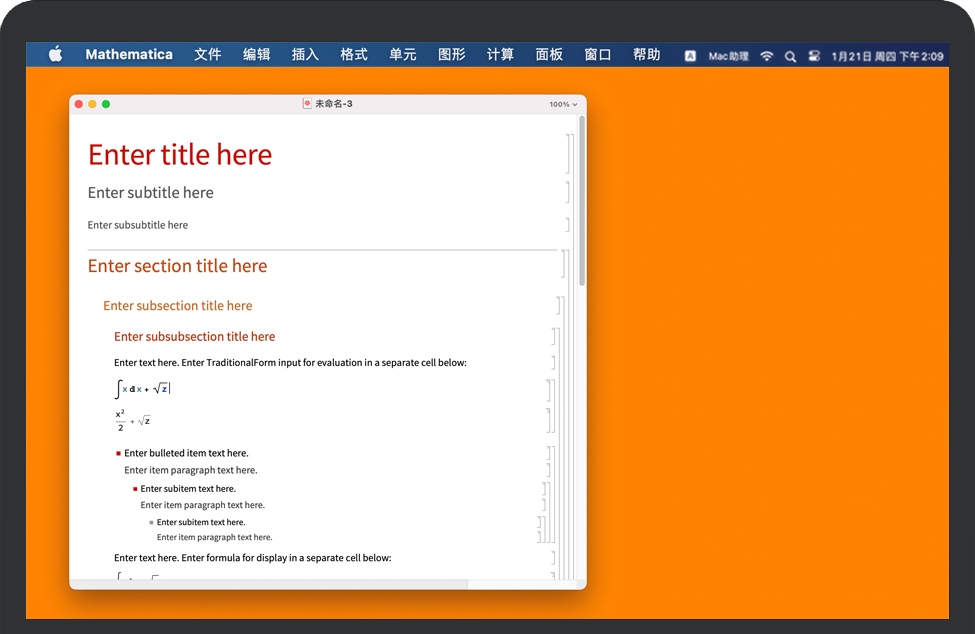The width and height of the screenshot is (975, 634).
Task: Open the 格式 menu
Action: point(354,55)
